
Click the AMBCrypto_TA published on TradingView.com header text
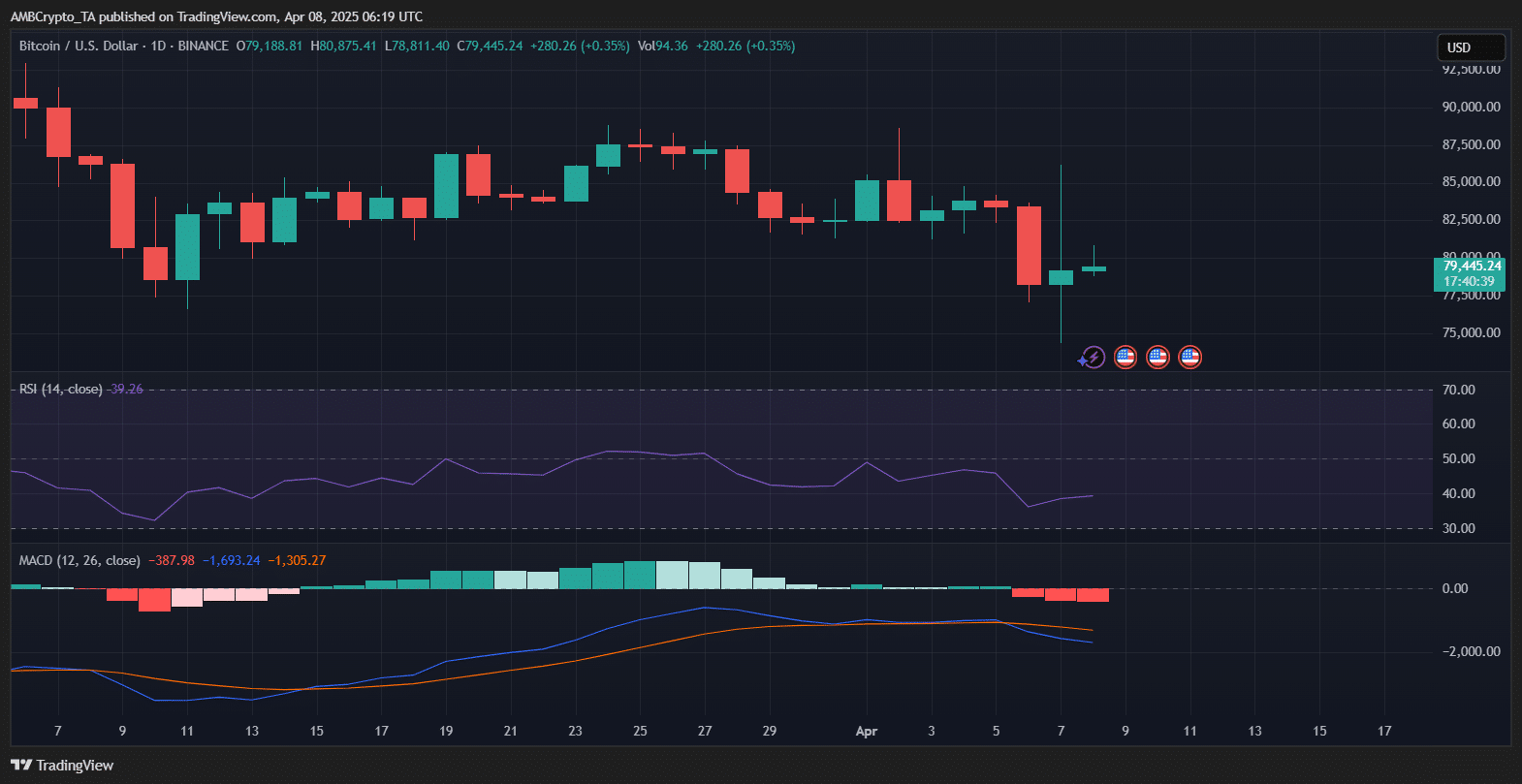(215, 16)
